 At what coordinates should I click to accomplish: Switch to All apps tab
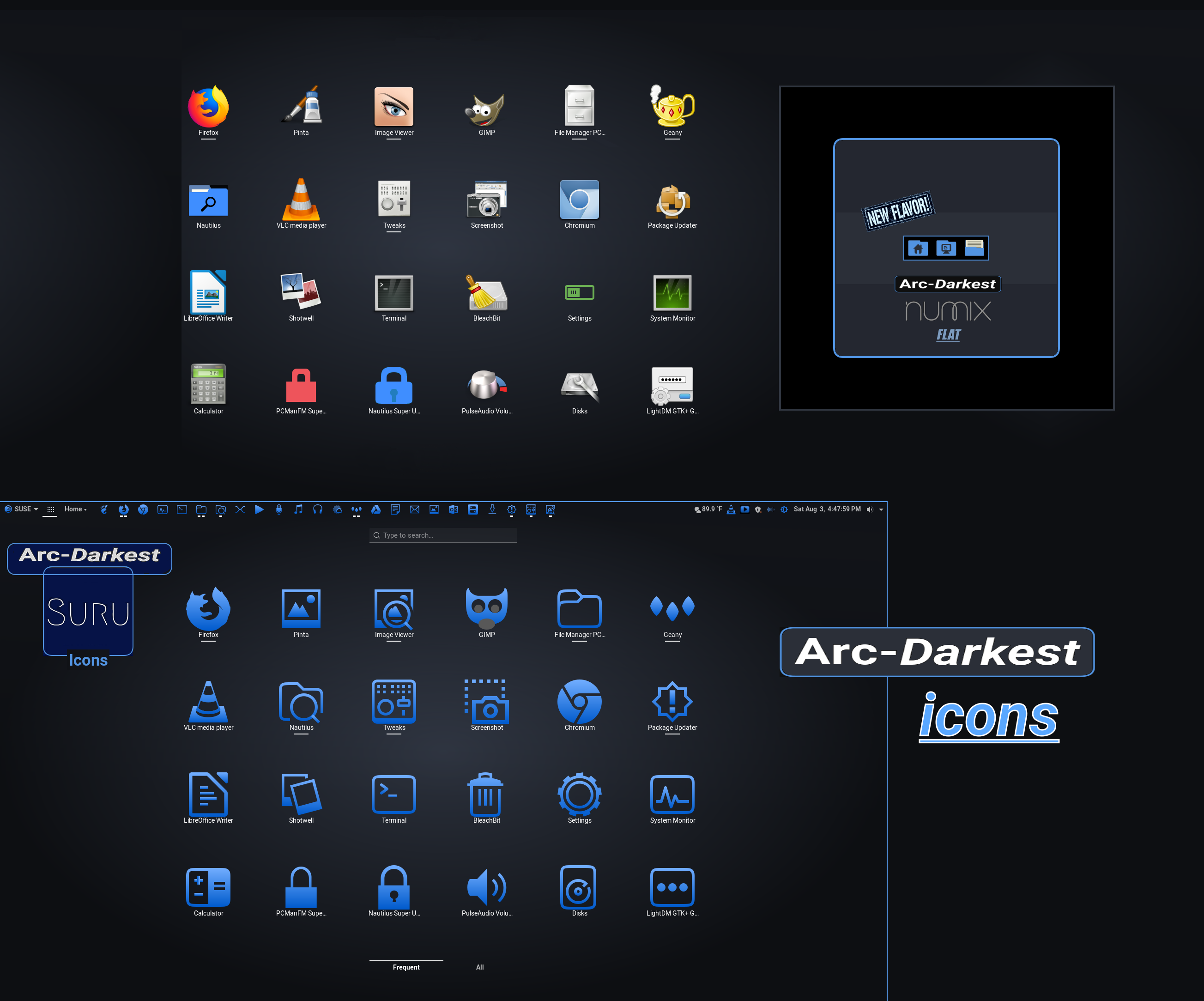tap(480, 967)
